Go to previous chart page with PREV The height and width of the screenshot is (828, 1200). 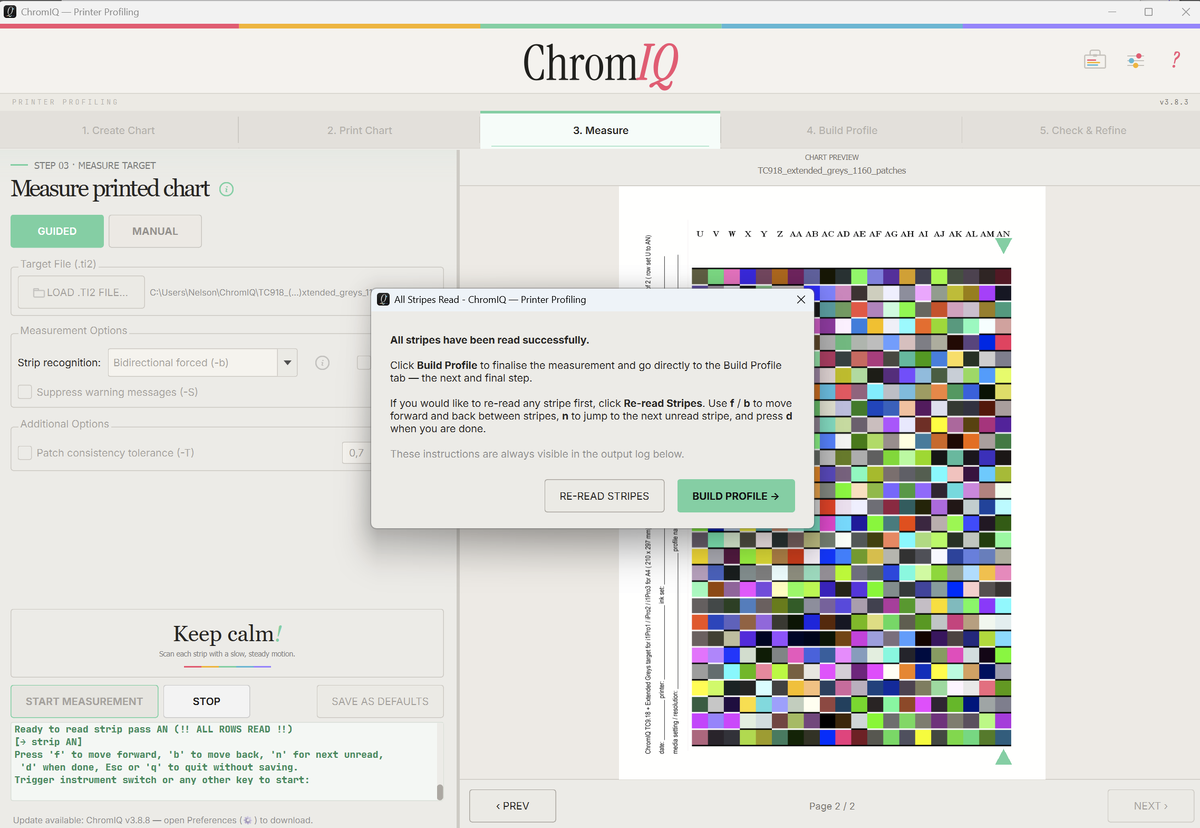click(x=512, y=806)
